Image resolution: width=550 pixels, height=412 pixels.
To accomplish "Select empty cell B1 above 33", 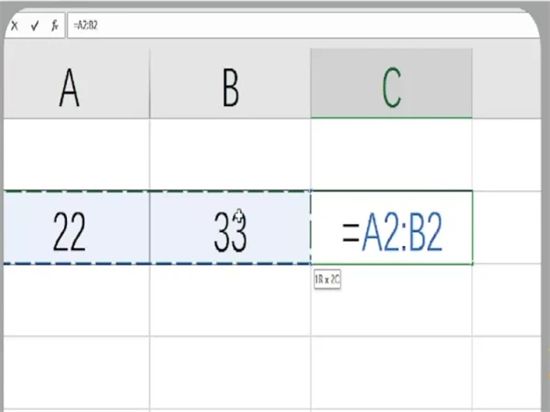I will pos(230,155).
